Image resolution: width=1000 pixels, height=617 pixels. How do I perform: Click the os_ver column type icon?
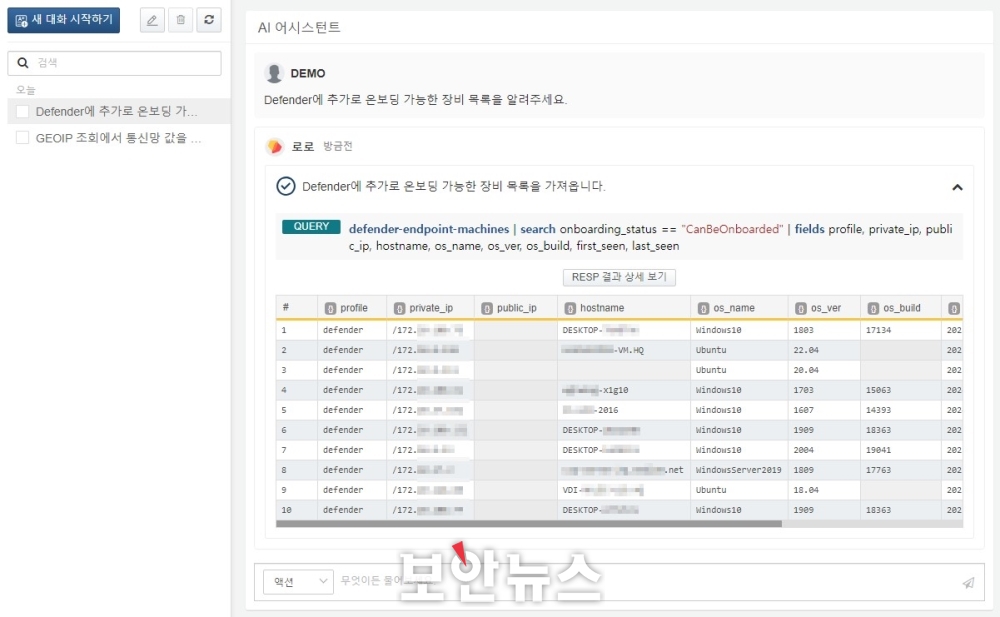point(801,308)
